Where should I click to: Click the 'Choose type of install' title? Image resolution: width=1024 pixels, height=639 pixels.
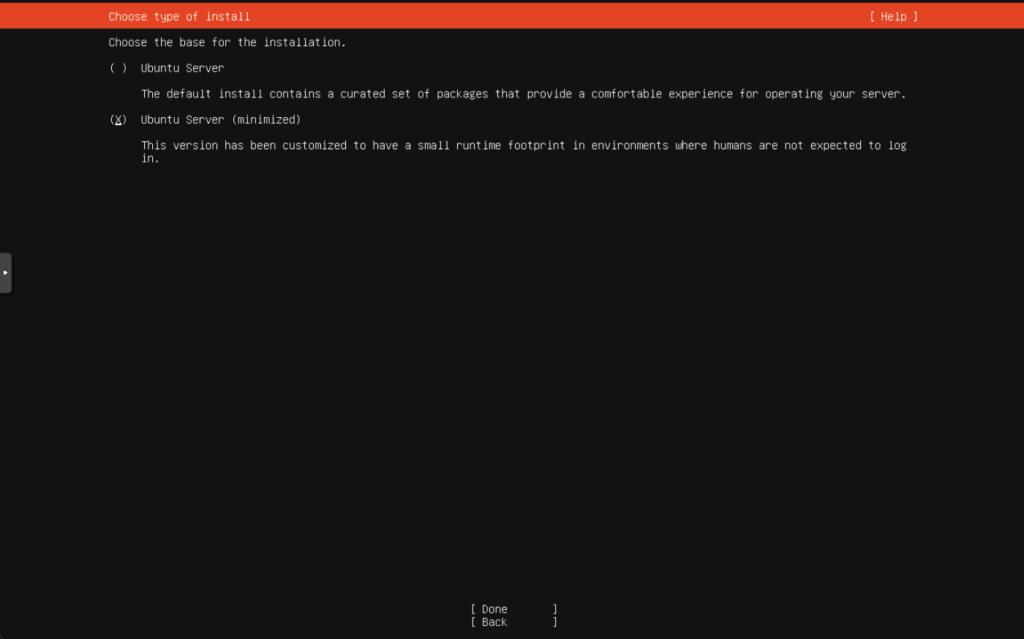click(x=179, y=17)
